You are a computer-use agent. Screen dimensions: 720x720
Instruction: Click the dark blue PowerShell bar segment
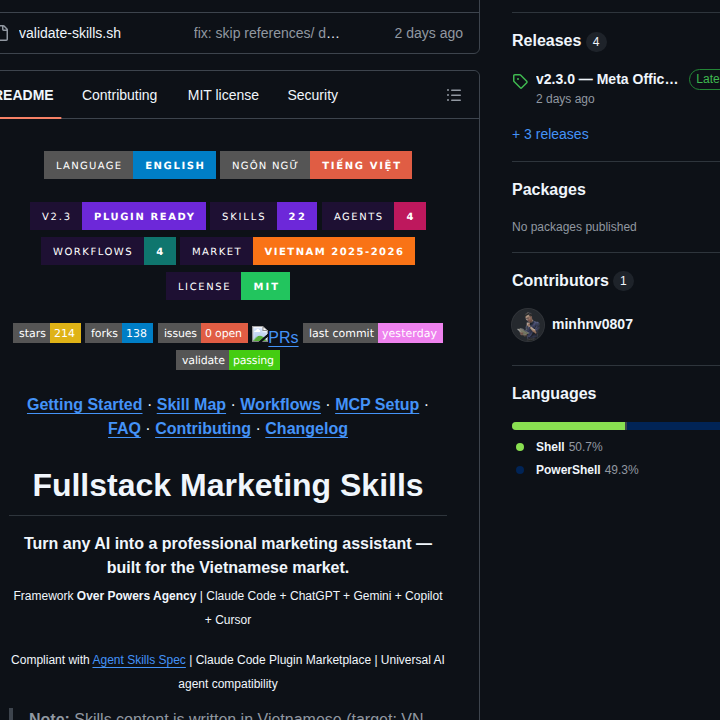pos(673,426)
